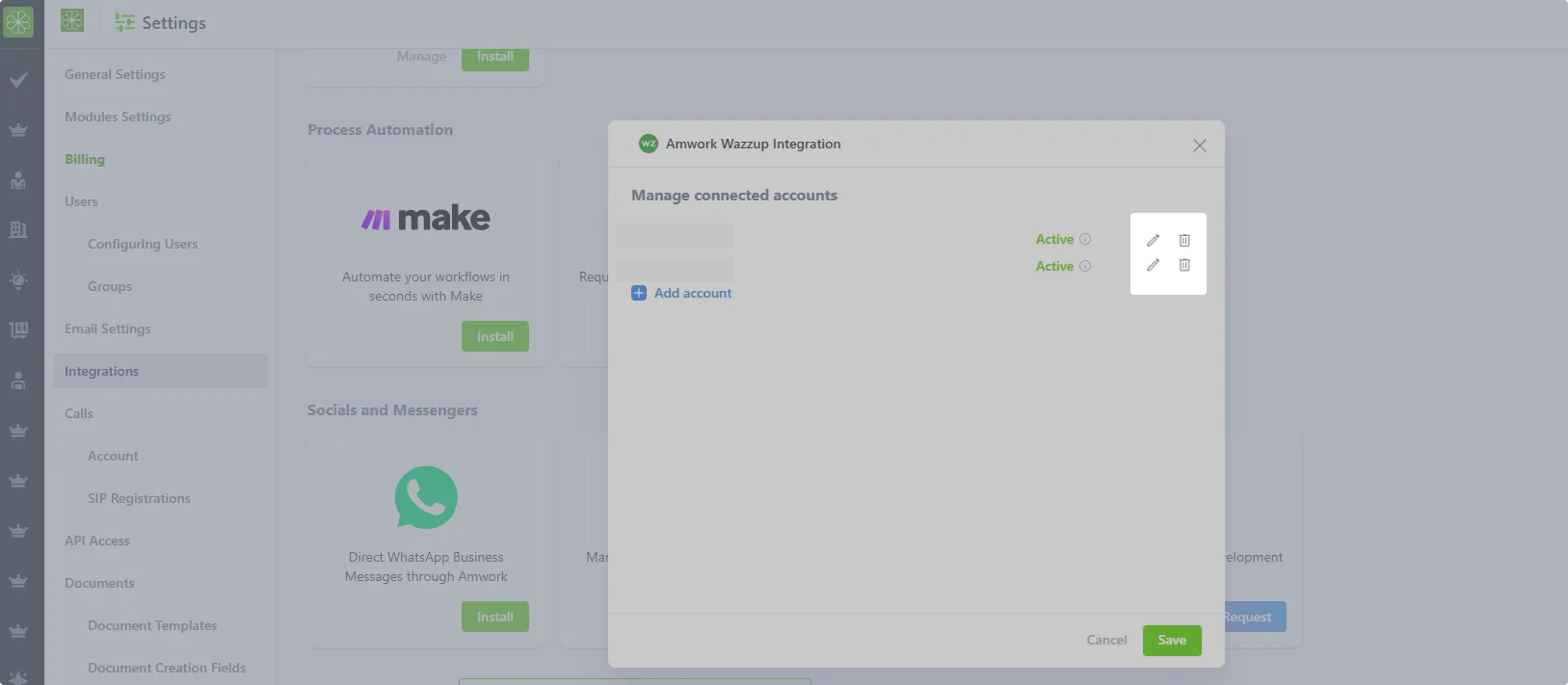The height and width of the screenshot is (685, 1568).
Task: Open API Access settings
Action: click(x=96, y=540)
